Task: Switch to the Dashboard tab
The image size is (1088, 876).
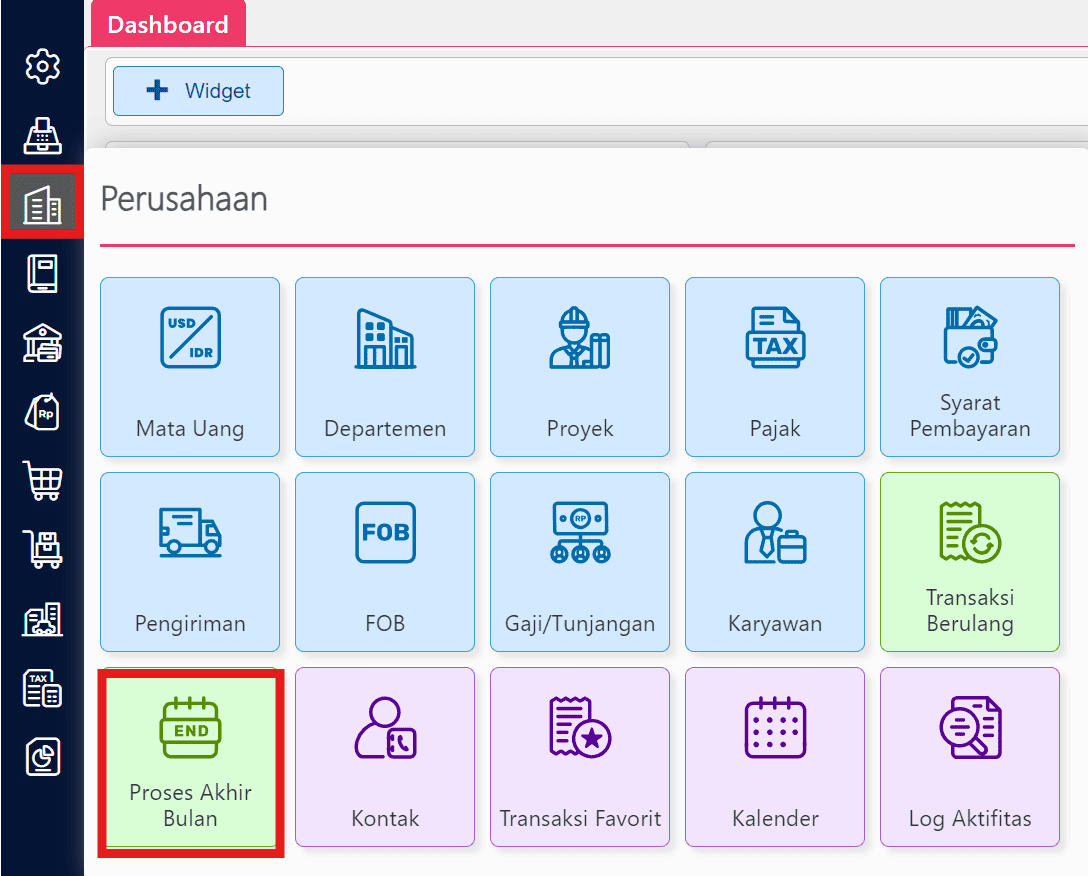Action: (168, 22)
